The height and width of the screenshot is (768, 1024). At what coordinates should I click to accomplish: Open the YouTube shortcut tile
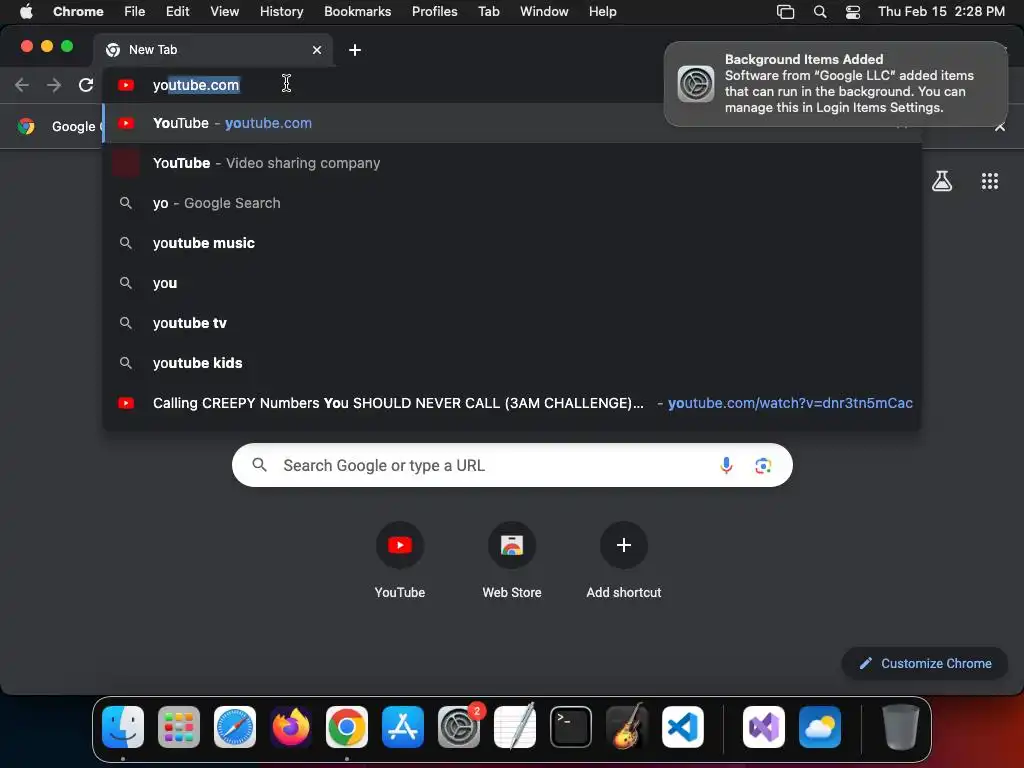[x=400, y=560]
